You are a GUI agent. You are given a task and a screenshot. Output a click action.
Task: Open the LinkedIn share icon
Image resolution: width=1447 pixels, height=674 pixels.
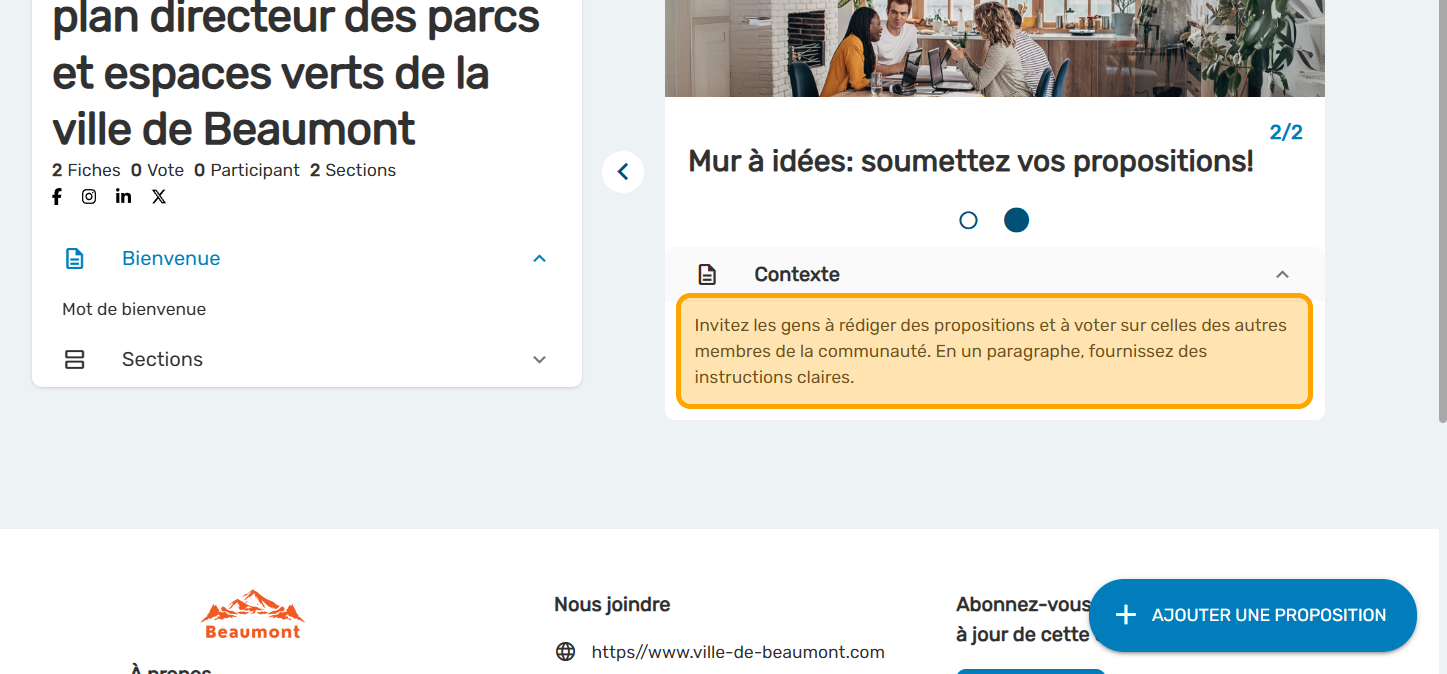pyautogui.click(x=123, y=197)
